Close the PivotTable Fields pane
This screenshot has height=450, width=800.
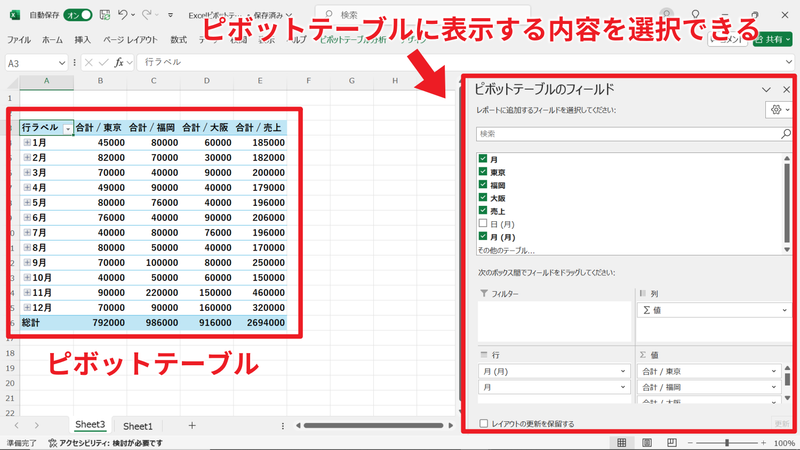tap(786, 90)
